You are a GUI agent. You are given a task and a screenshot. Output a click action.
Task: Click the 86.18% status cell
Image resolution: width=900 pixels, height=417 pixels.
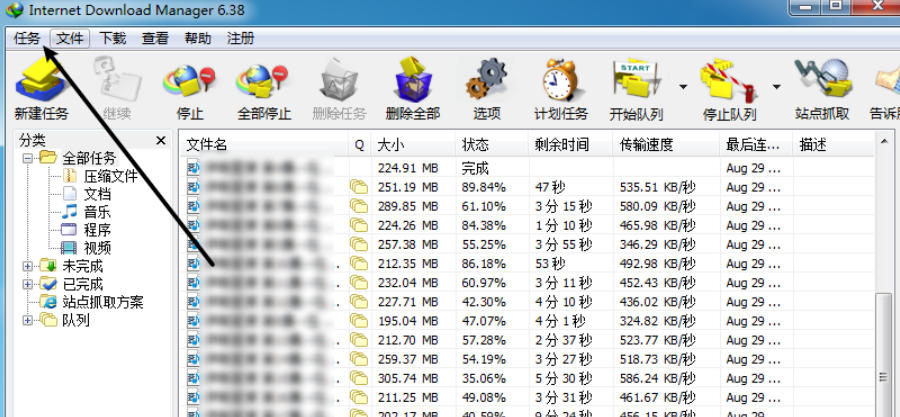tap(483, 264)
